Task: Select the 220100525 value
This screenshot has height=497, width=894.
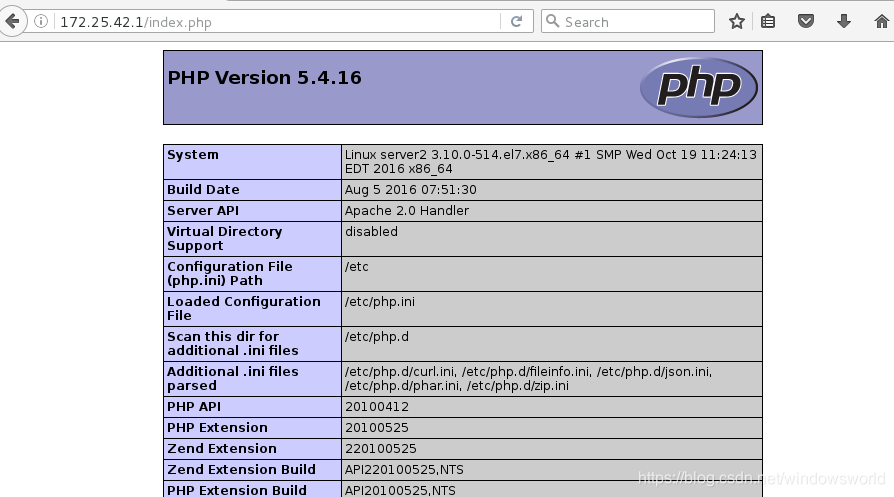Action: 380,449
